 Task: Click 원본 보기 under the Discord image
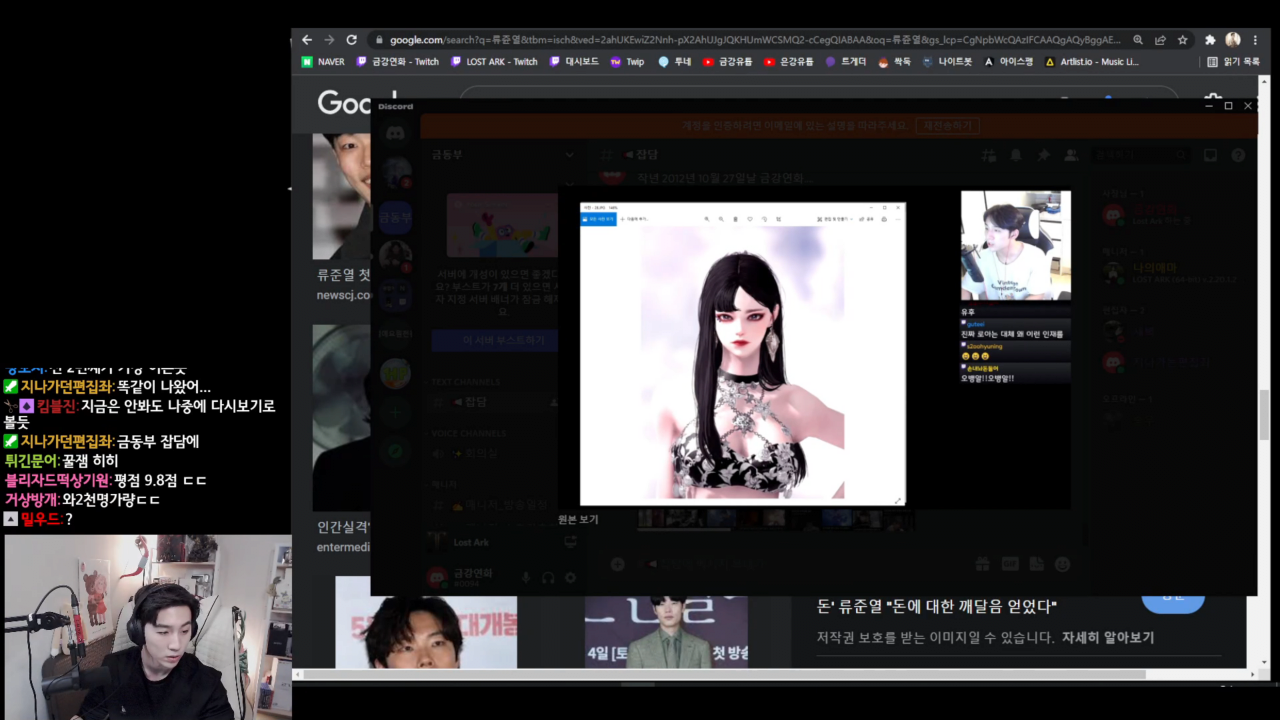pyautogui.click(x=578, y=520)
